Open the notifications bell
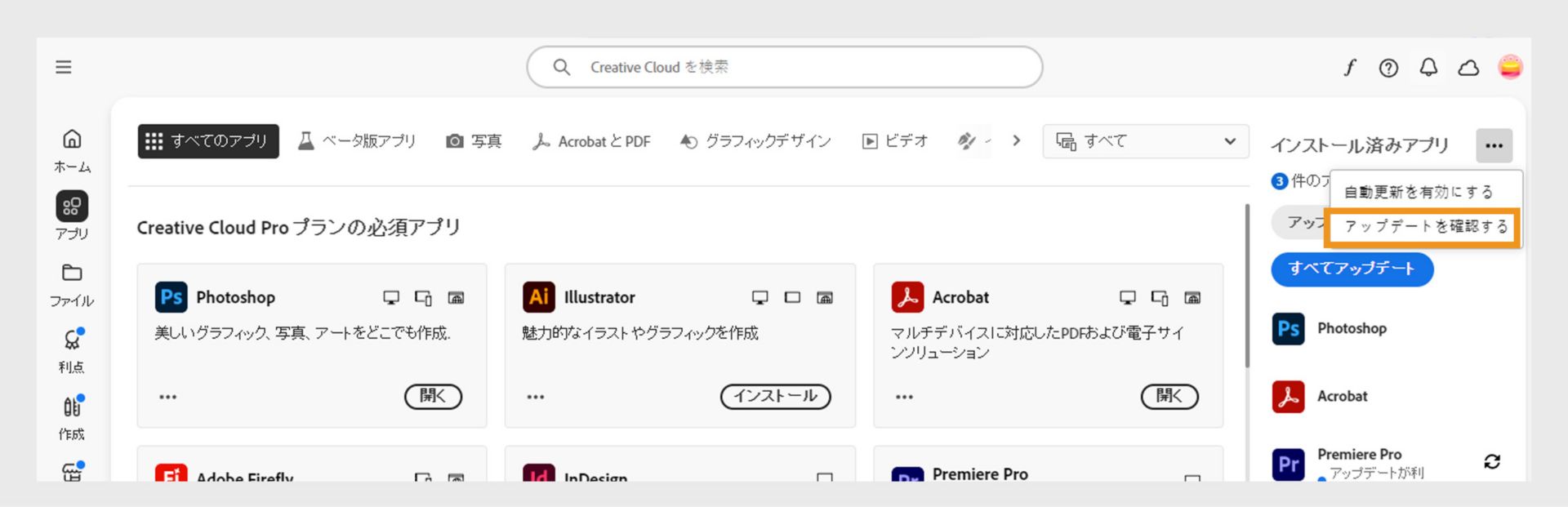 (x=1428, y=68)
